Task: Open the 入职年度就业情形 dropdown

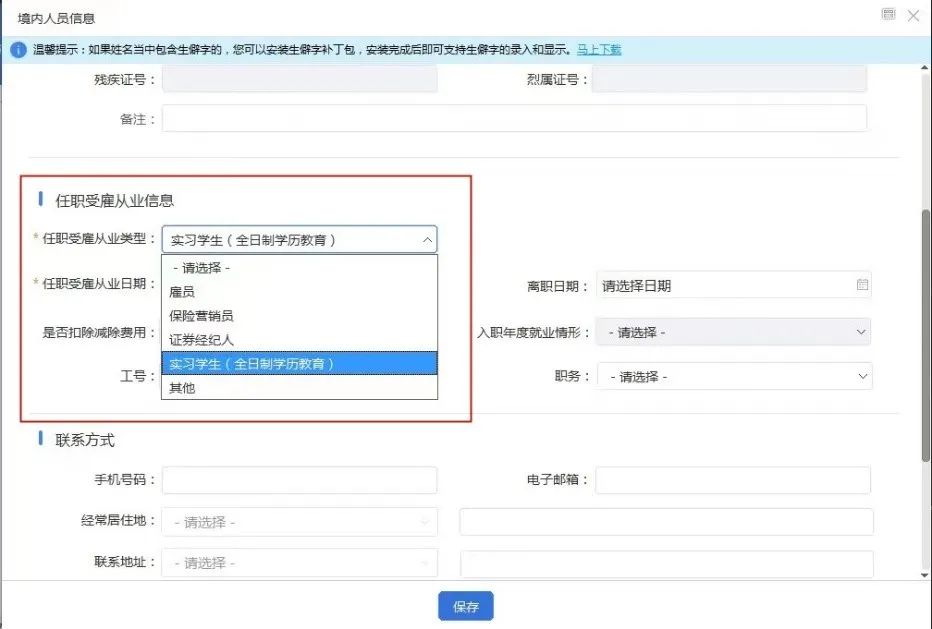Action: point(733,332)
